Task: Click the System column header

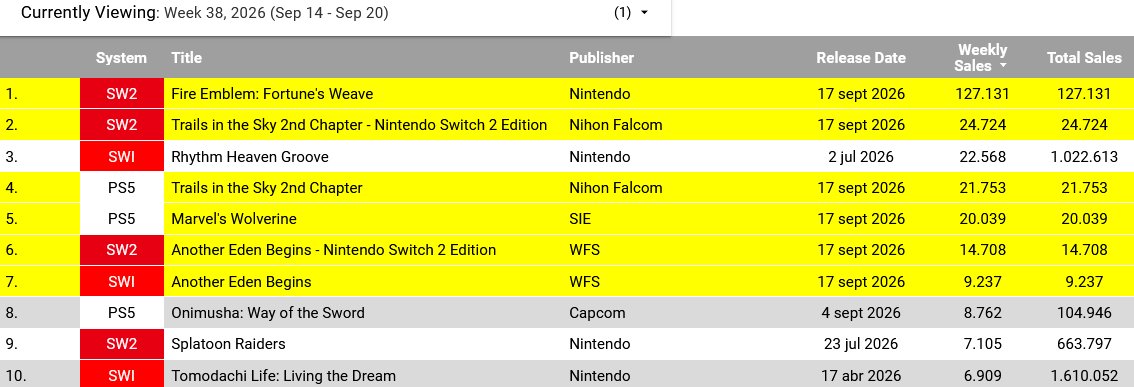Action: (x=121, y=58)
